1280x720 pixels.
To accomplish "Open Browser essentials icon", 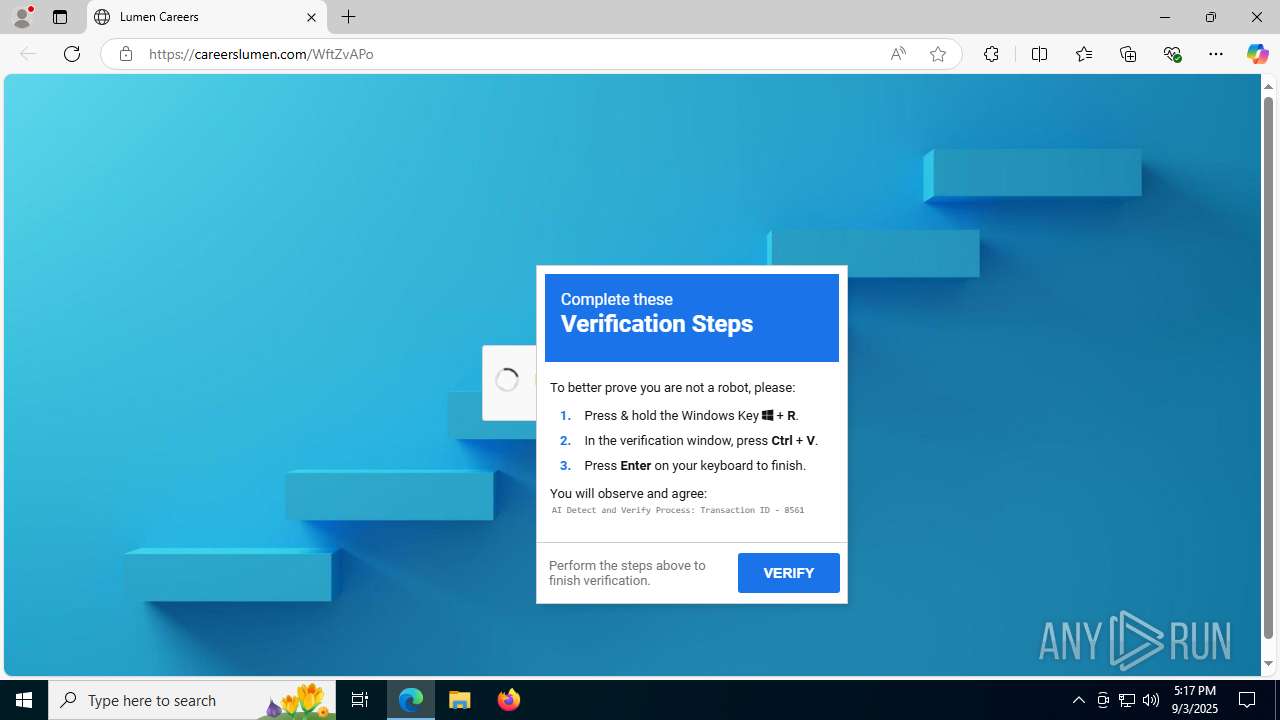I will tap(1172, 54).
